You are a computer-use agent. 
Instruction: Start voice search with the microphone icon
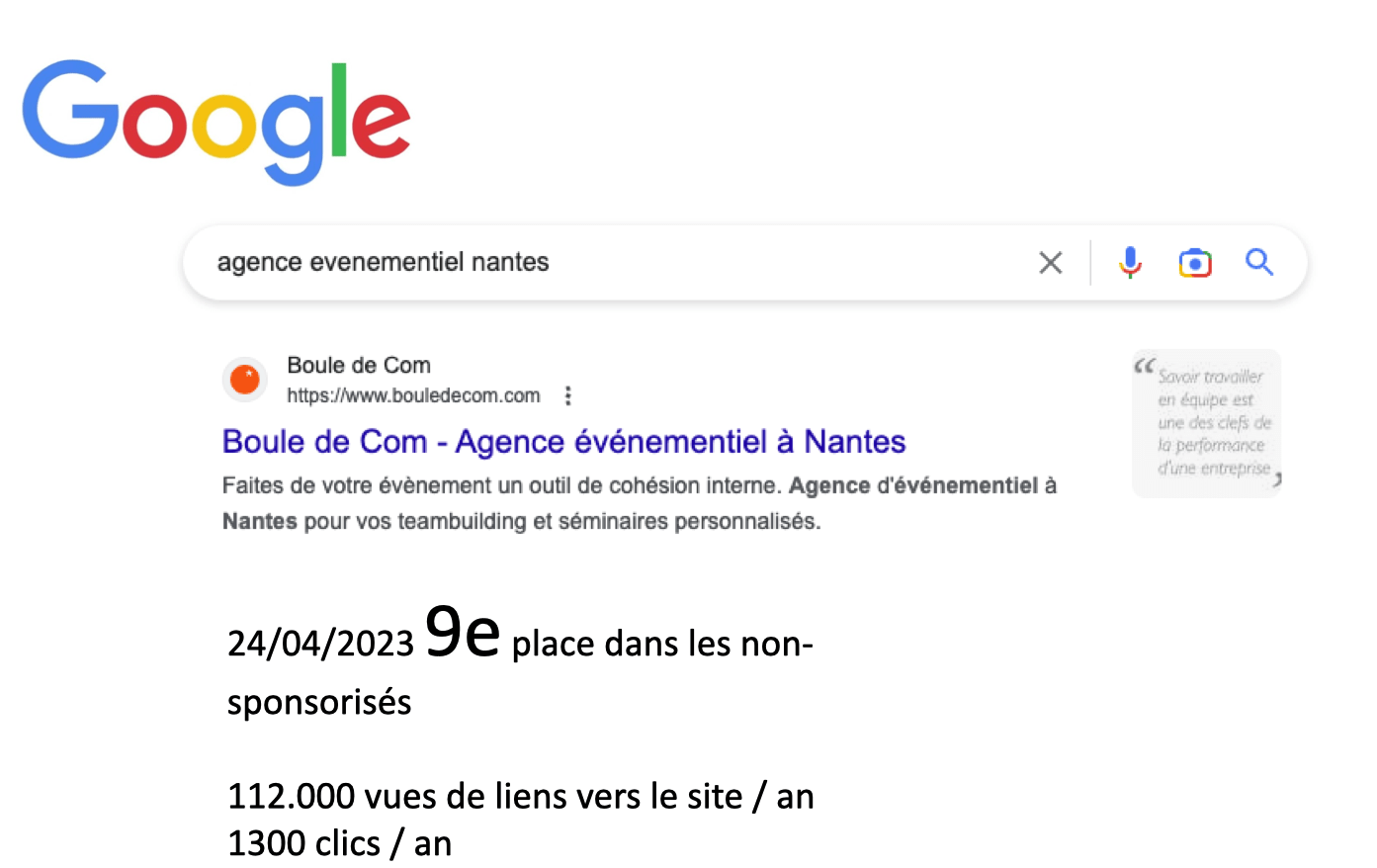[1130, 263]
